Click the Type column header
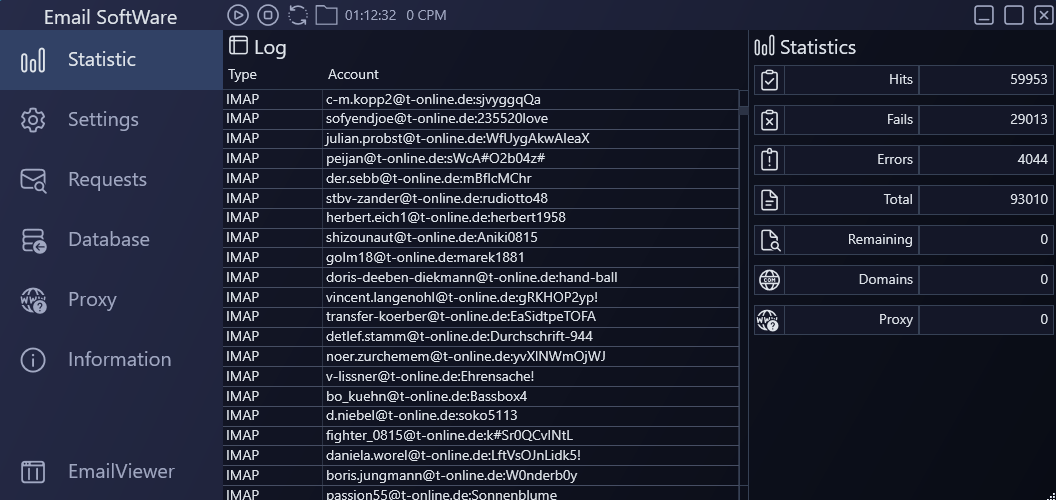Viewport: 1056px width, 500px height. click(242, 74)
